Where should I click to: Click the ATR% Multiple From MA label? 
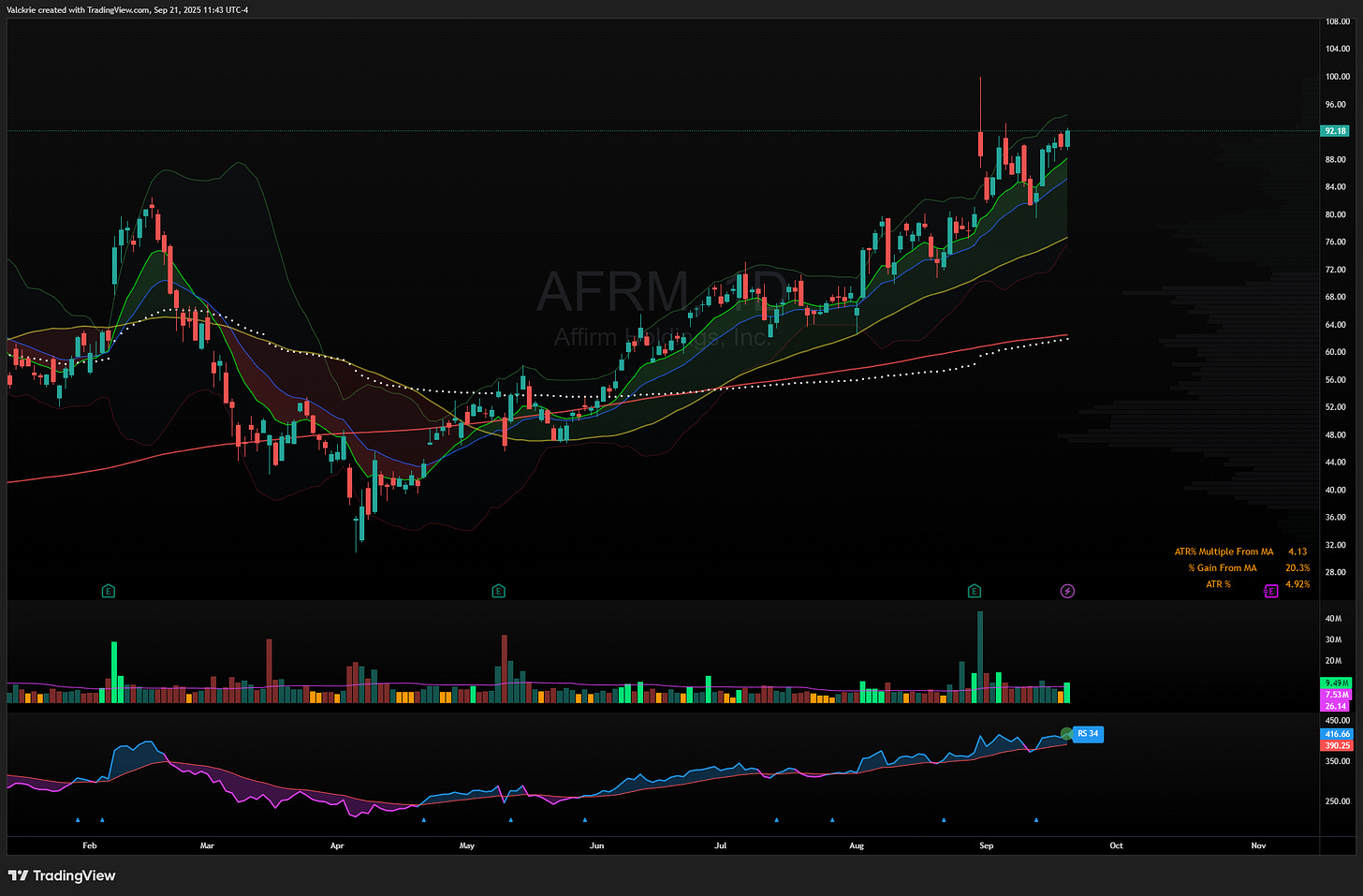pos(1224,551)
